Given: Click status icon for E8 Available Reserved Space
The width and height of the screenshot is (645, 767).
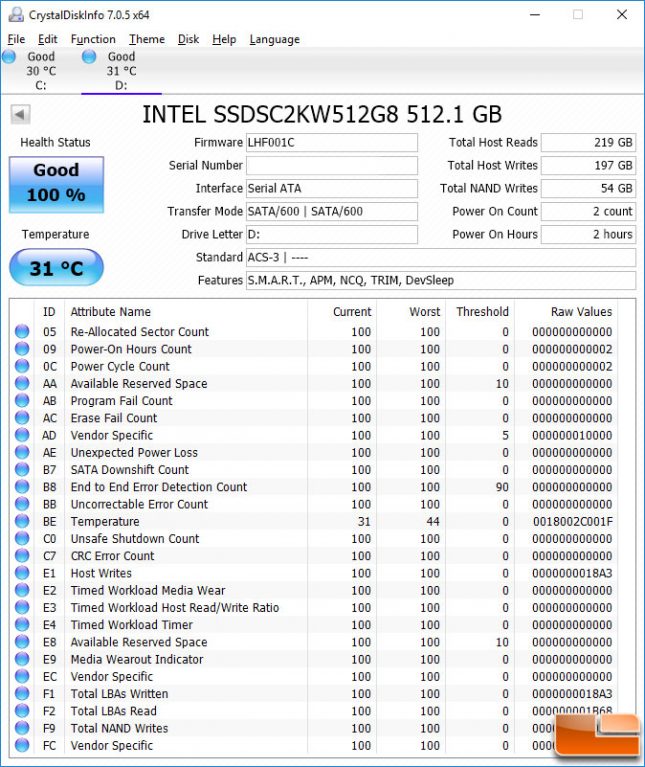Looking at the screenshot, I should (22, 642).
